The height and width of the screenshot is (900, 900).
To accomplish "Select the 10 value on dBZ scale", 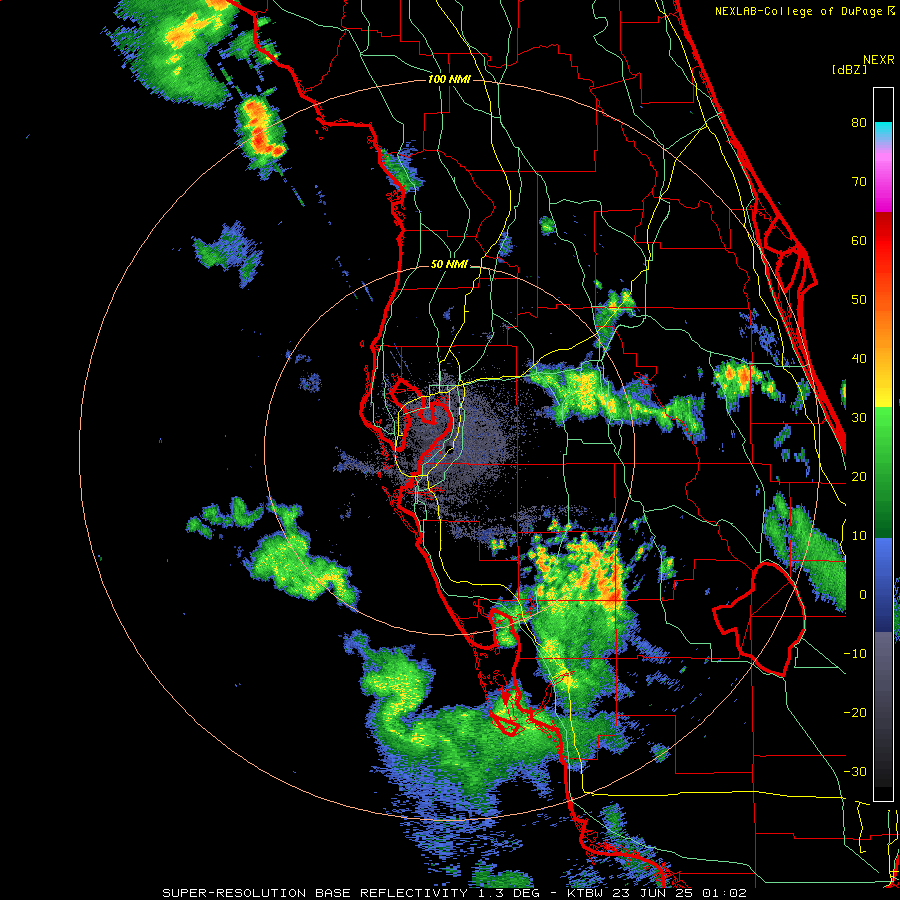I will 859,536.
